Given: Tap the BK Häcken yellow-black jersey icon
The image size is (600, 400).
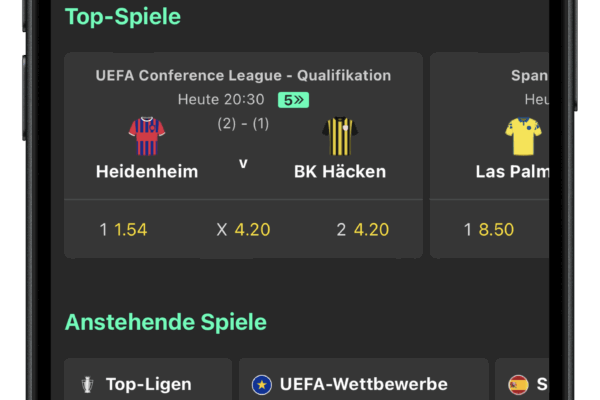Looking at the screenshot, I should click(x=340, y=136).
